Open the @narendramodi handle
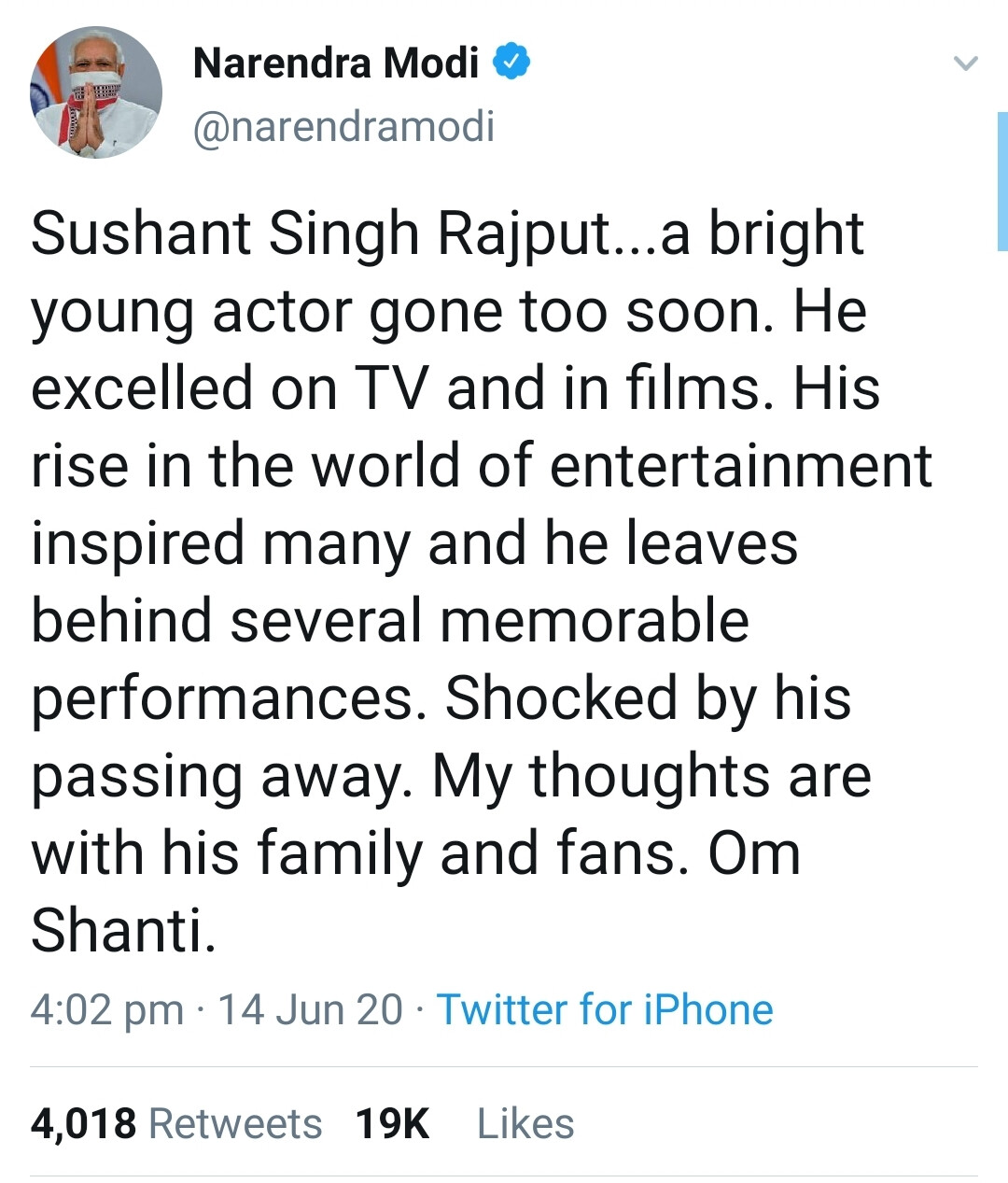Image resolution: width=1008 pixels, height=1183 pixels. click(343, 126)
